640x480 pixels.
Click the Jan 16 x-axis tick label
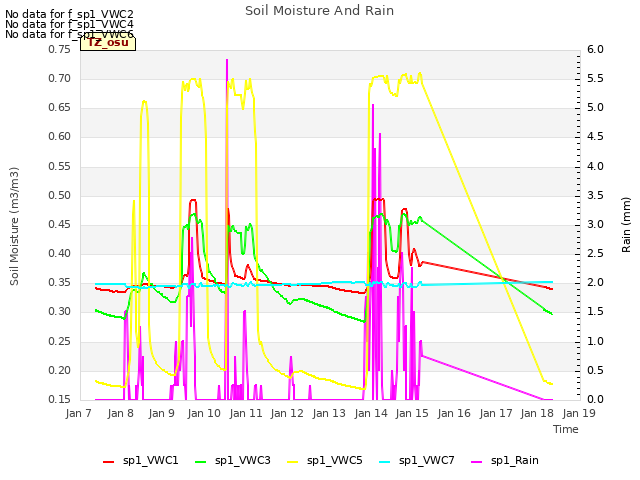click(454, 413)
